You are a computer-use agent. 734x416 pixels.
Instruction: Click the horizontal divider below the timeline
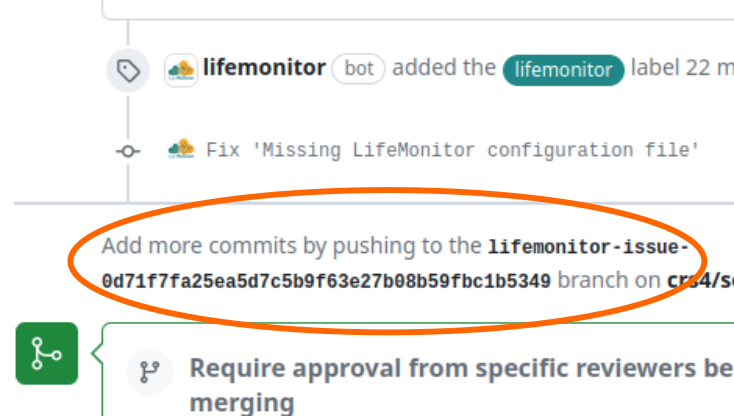click(x=374, y=204)
